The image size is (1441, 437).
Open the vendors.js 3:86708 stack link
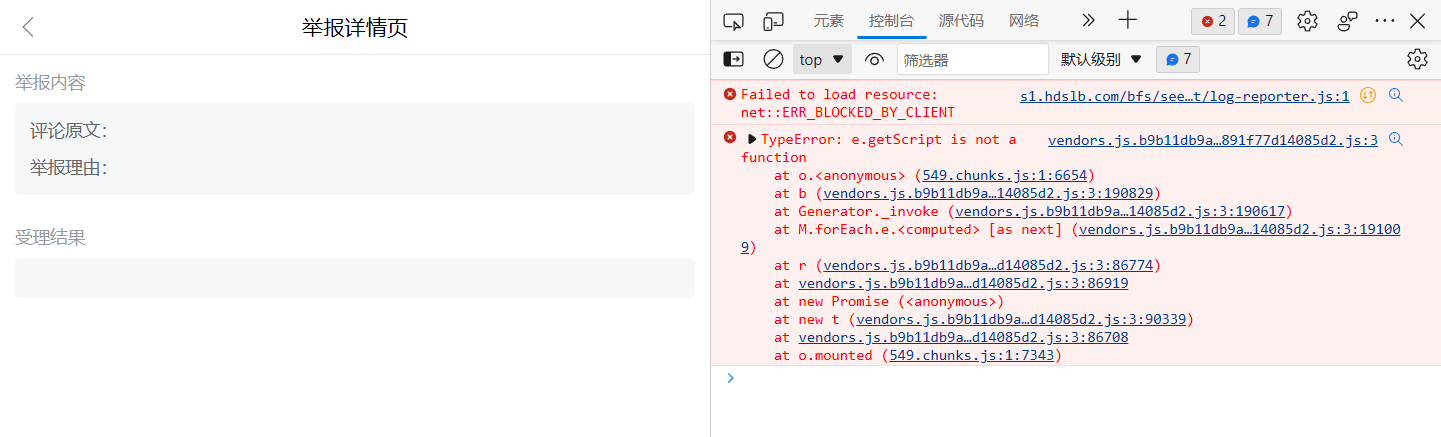coord(964,337)
